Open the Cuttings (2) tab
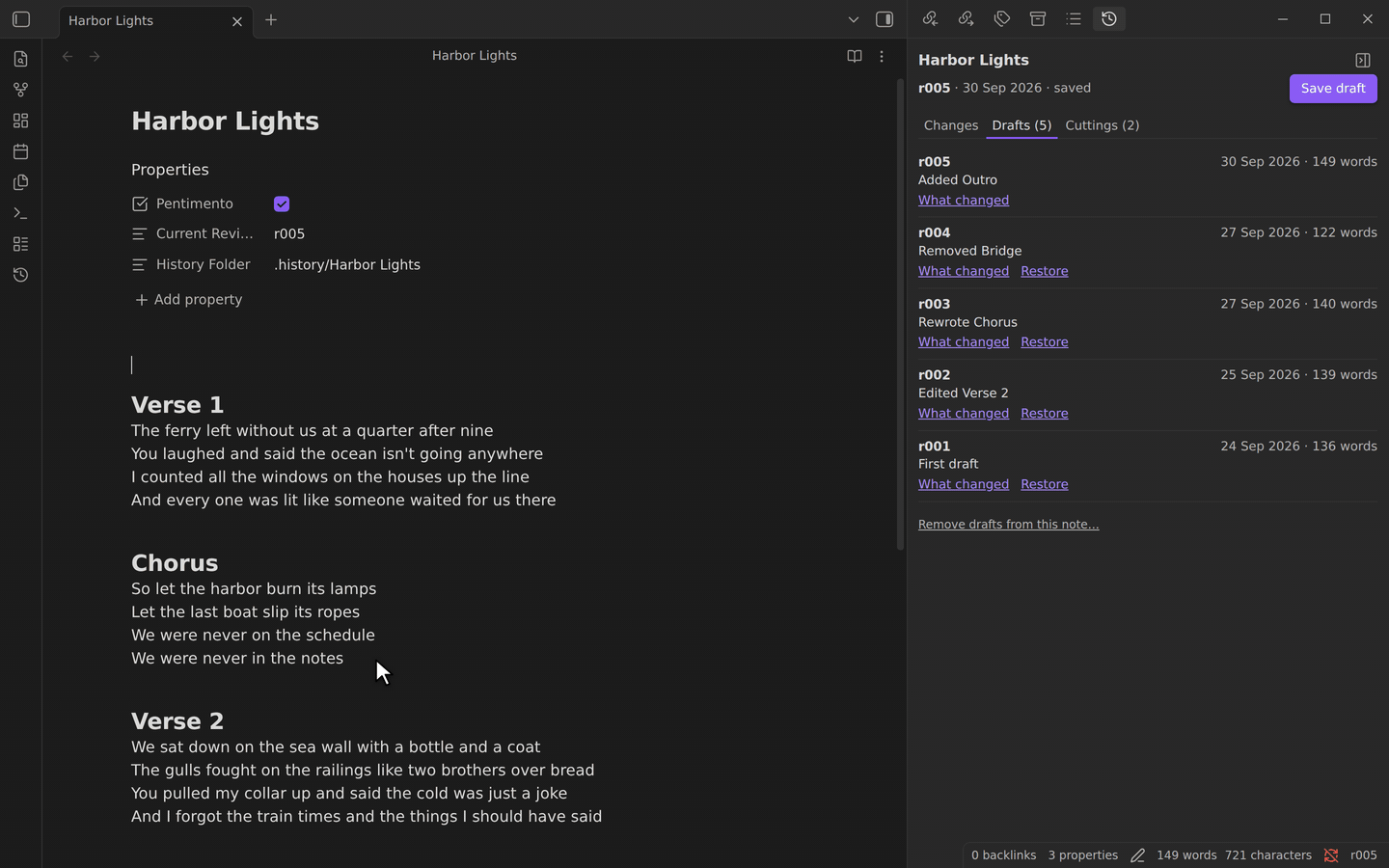Image resolution: width=1389 pixels, height=868 pixels. tap(1103, 125)
